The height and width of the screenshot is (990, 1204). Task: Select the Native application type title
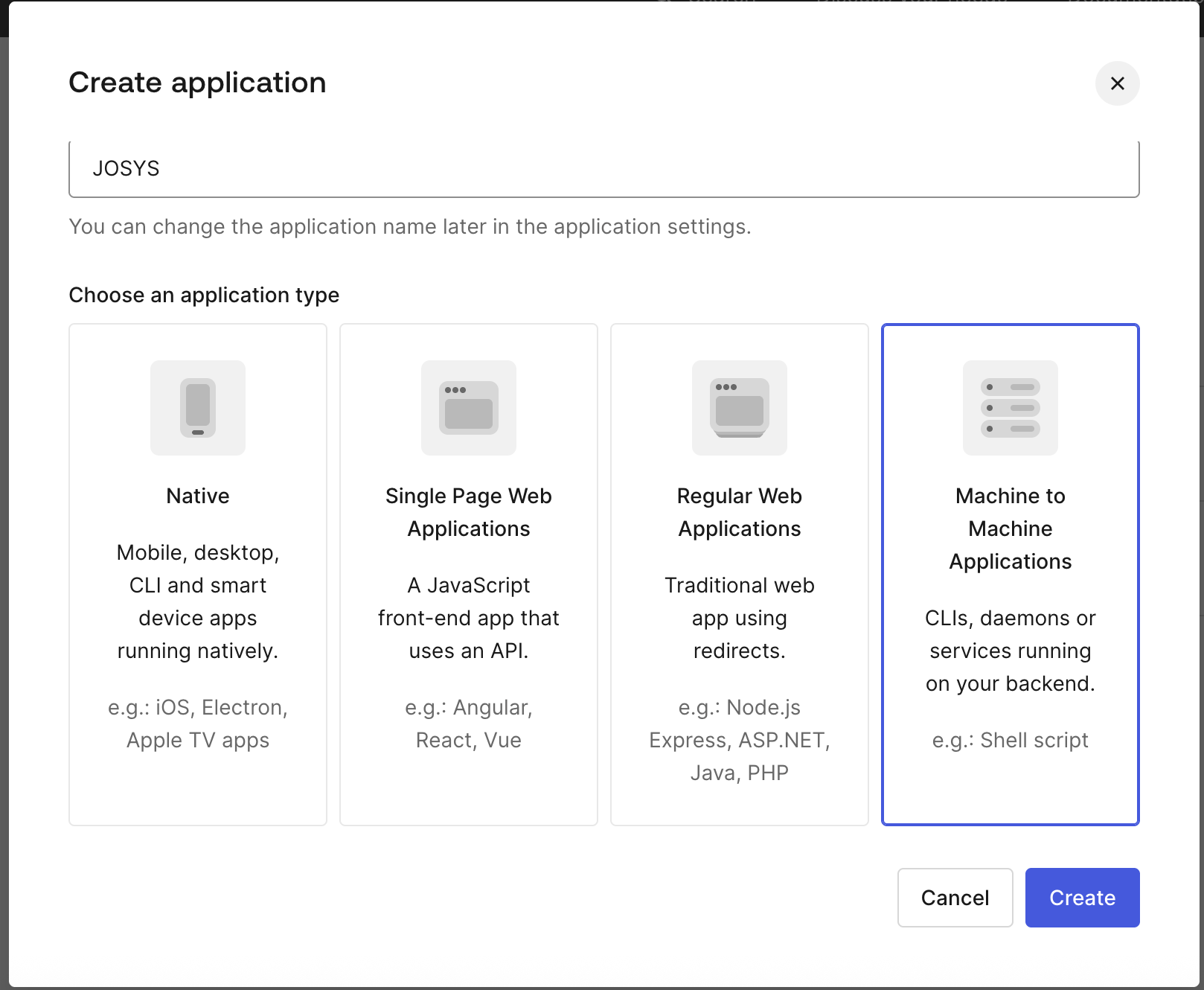coord(197,496)
